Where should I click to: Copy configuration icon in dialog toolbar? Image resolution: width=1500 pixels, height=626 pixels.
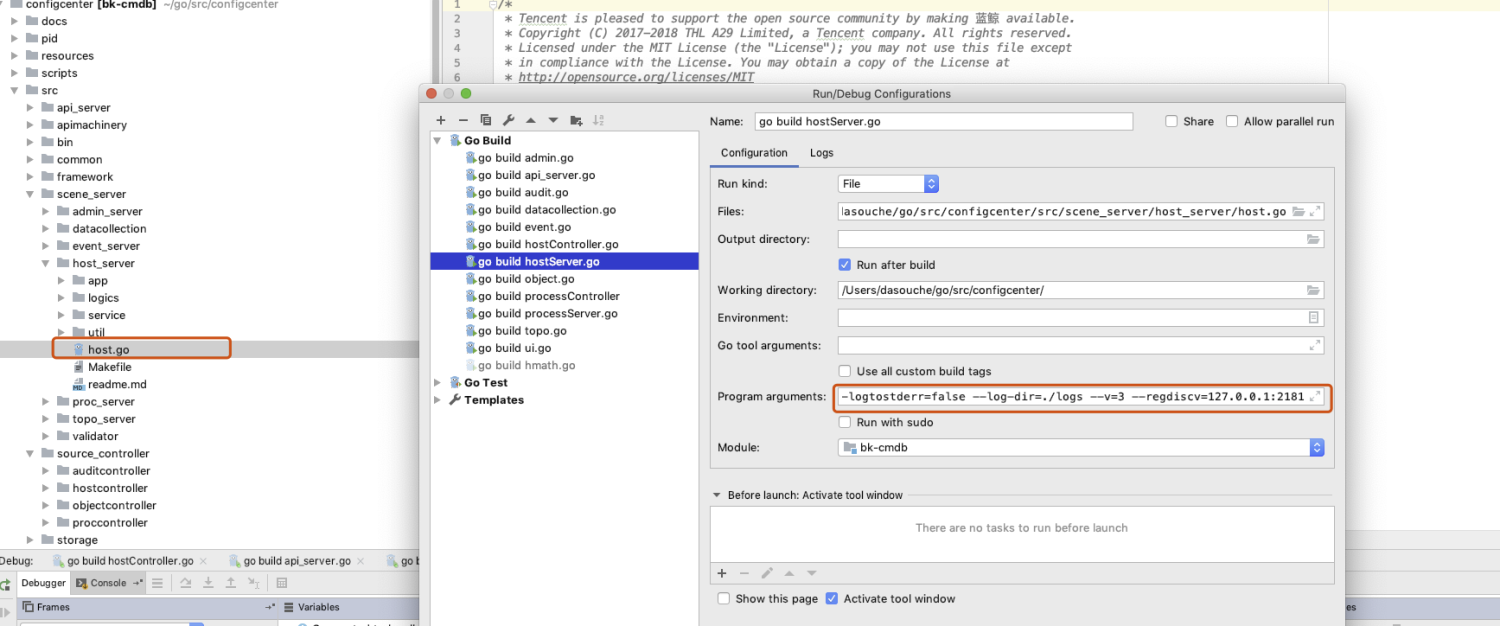486,120
